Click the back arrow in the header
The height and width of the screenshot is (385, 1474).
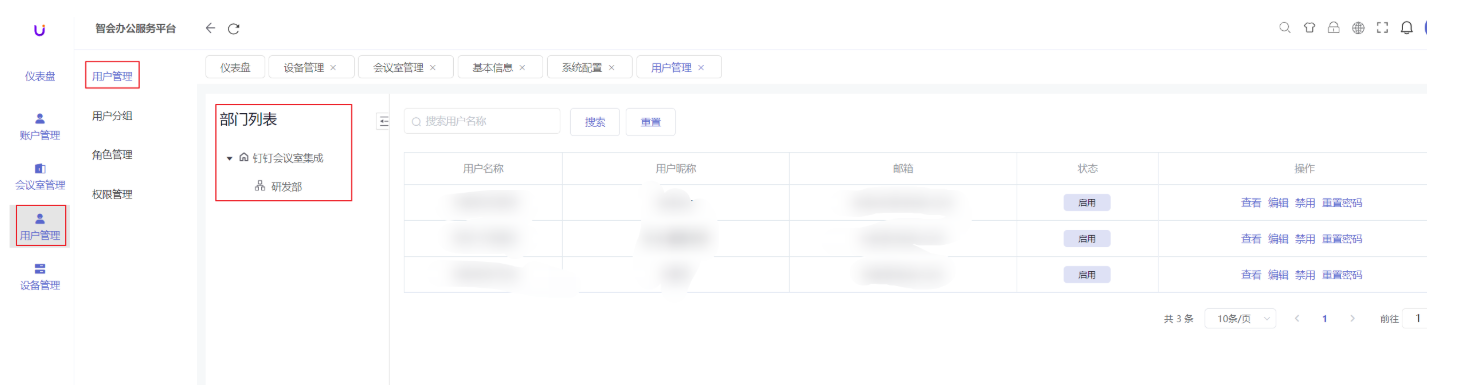pos(210,28)
